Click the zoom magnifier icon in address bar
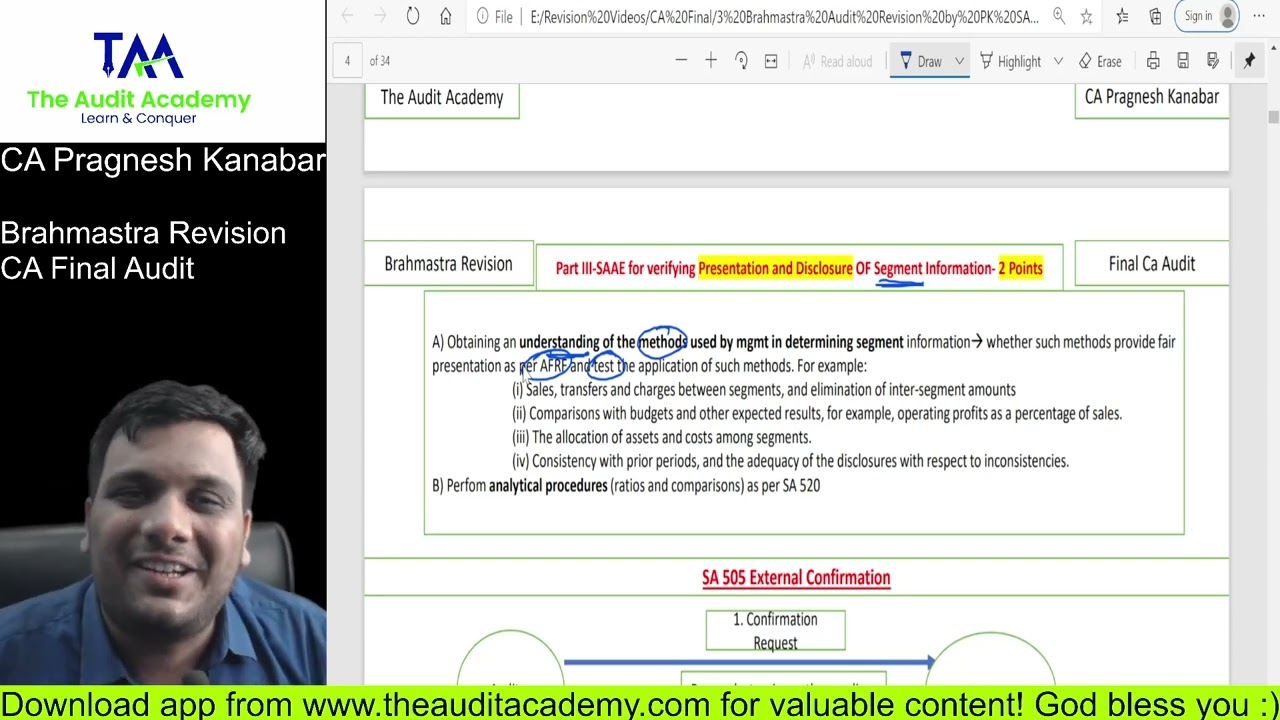Viewport: 1280px width, 720px height. (1059, 16)
